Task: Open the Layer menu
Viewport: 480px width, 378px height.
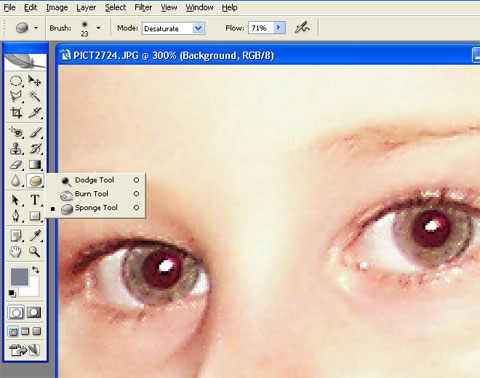Action: 86,7
